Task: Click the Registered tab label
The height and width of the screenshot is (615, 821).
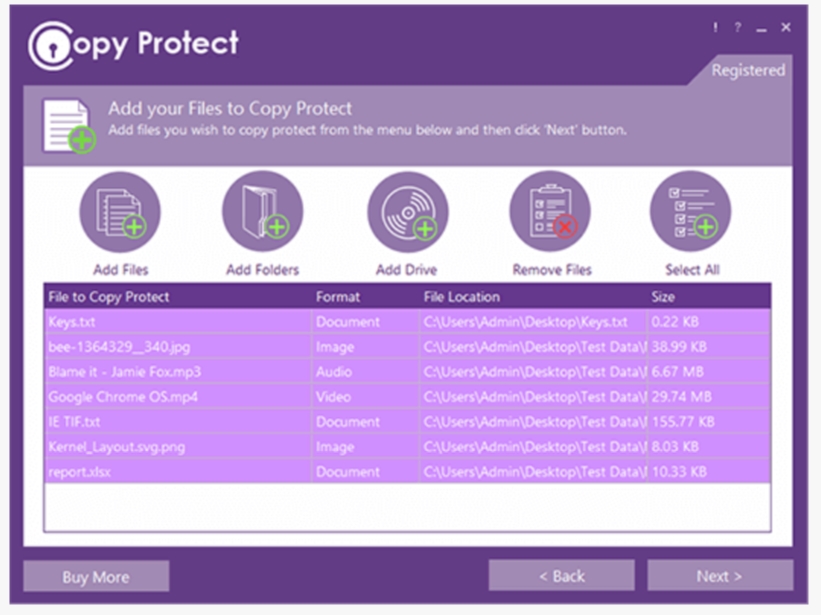Action: click(748, 70)
